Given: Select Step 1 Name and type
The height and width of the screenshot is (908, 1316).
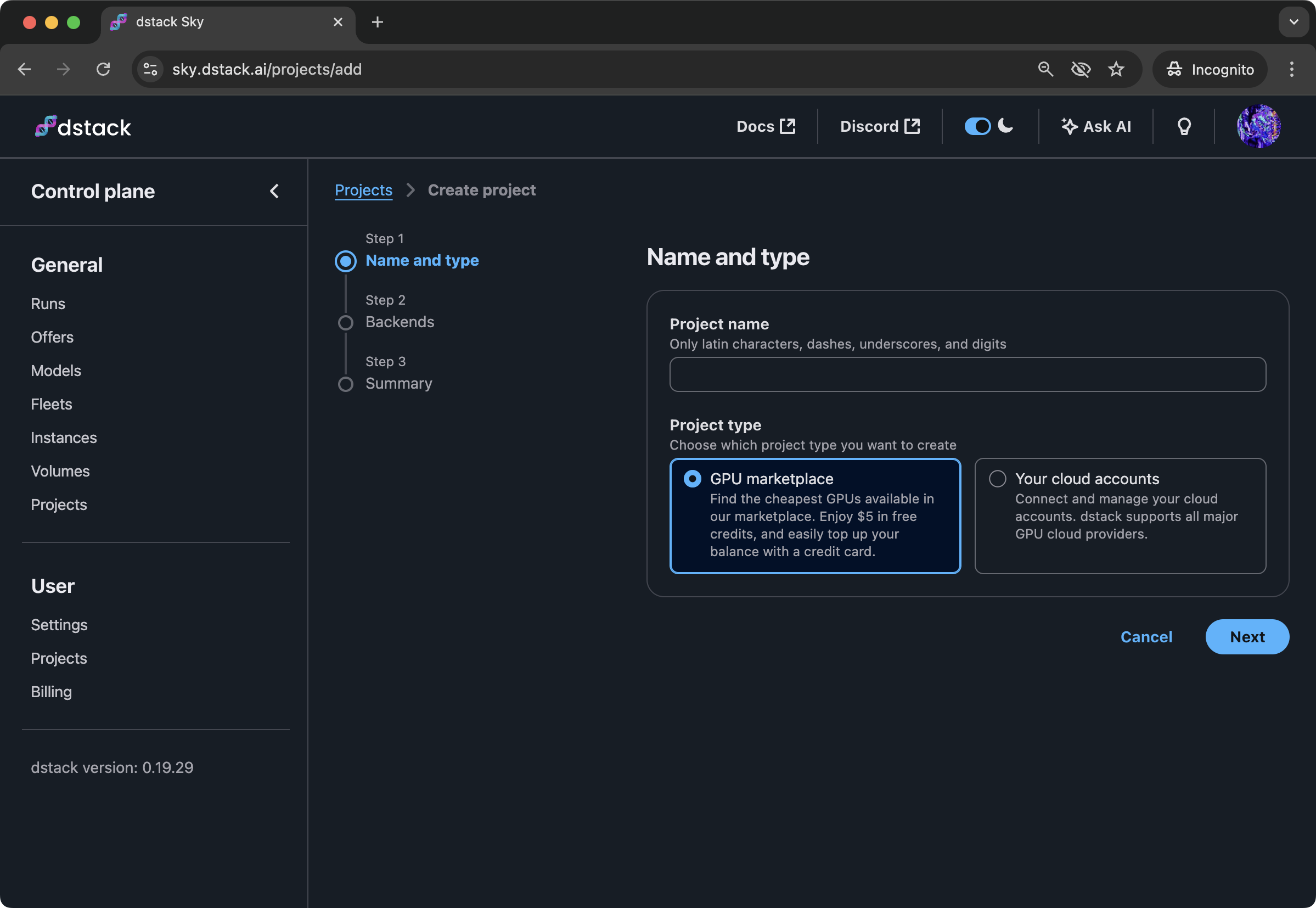Looking at the screenshot, I should [422, 261].
